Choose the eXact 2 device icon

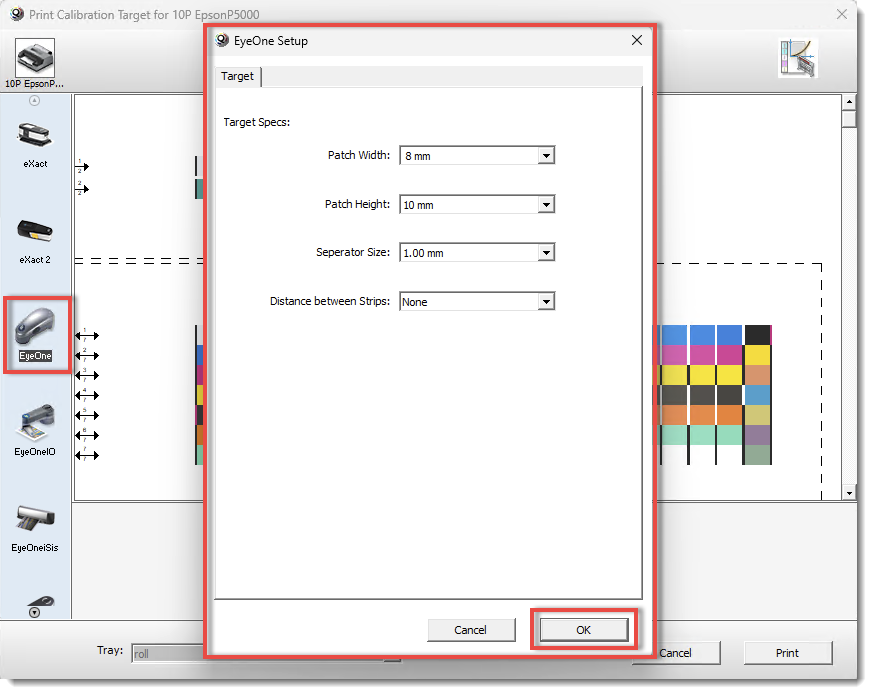click(34, 231)
